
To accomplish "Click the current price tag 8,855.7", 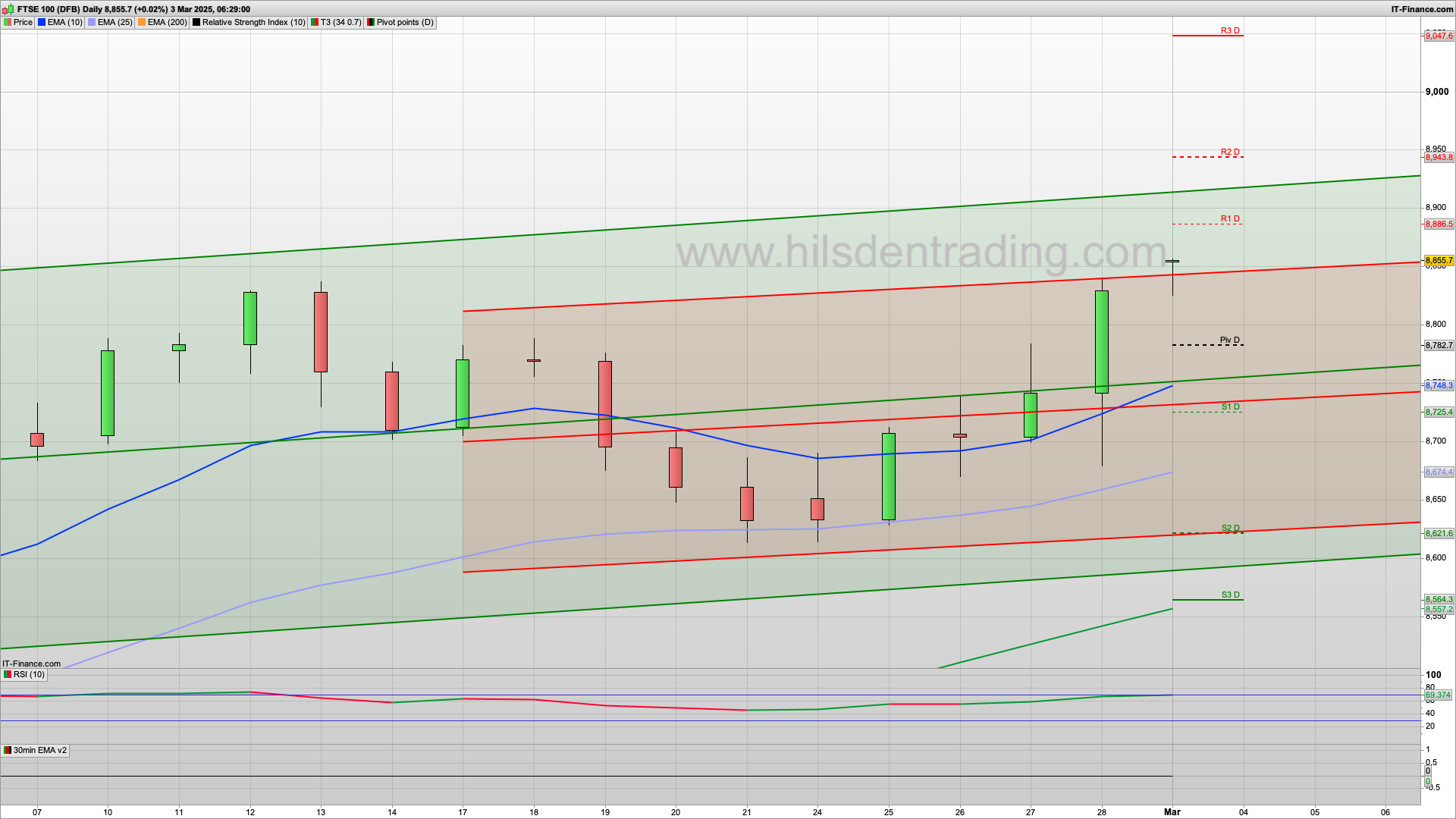I will click(1439, 261).
